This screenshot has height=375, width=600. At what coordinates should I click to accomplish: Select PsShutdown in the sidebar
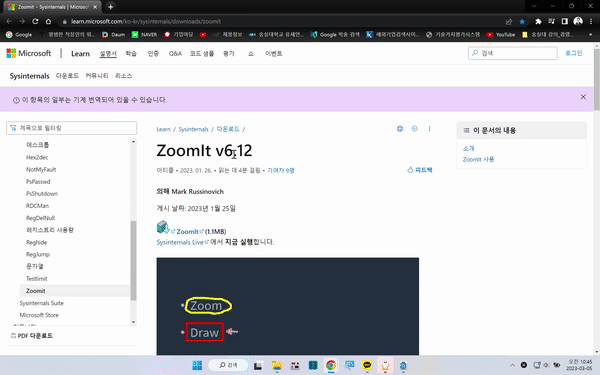(x=42, y=194)
